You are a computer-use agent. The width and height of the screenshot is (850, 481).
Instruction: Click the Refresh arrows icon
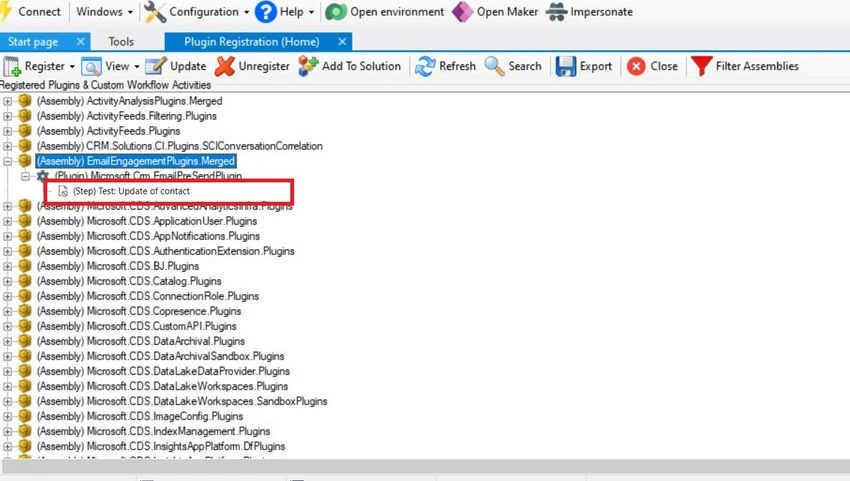[425, 66]
